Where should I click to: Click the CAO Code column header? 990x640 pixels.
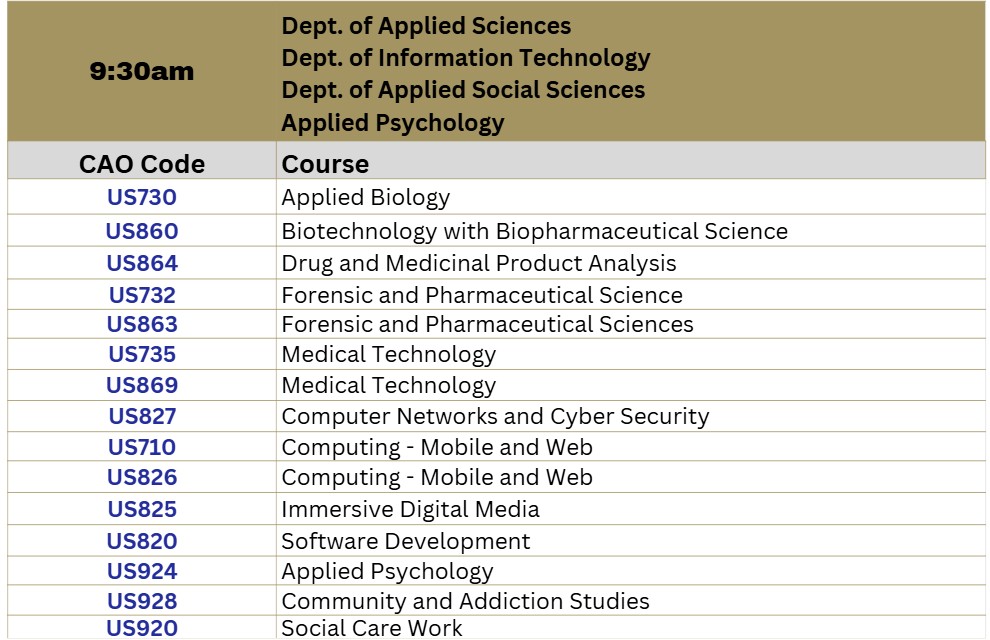pyautogui.click(x=142, y=164)
